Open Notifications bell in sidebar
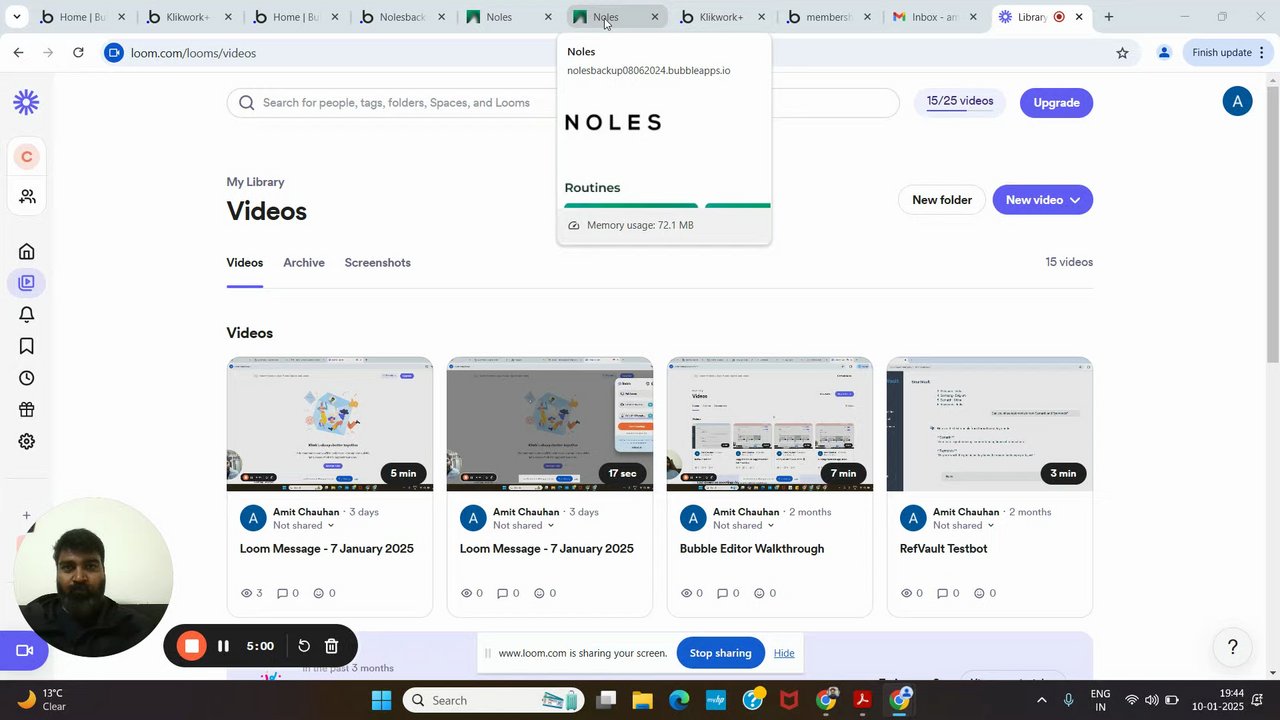 coord(27,315)
